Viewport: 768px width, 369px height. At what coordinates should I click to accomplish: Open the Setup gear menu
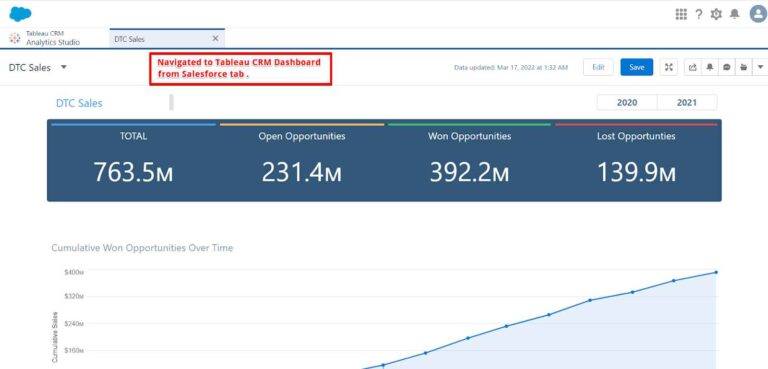click(716, 14)
